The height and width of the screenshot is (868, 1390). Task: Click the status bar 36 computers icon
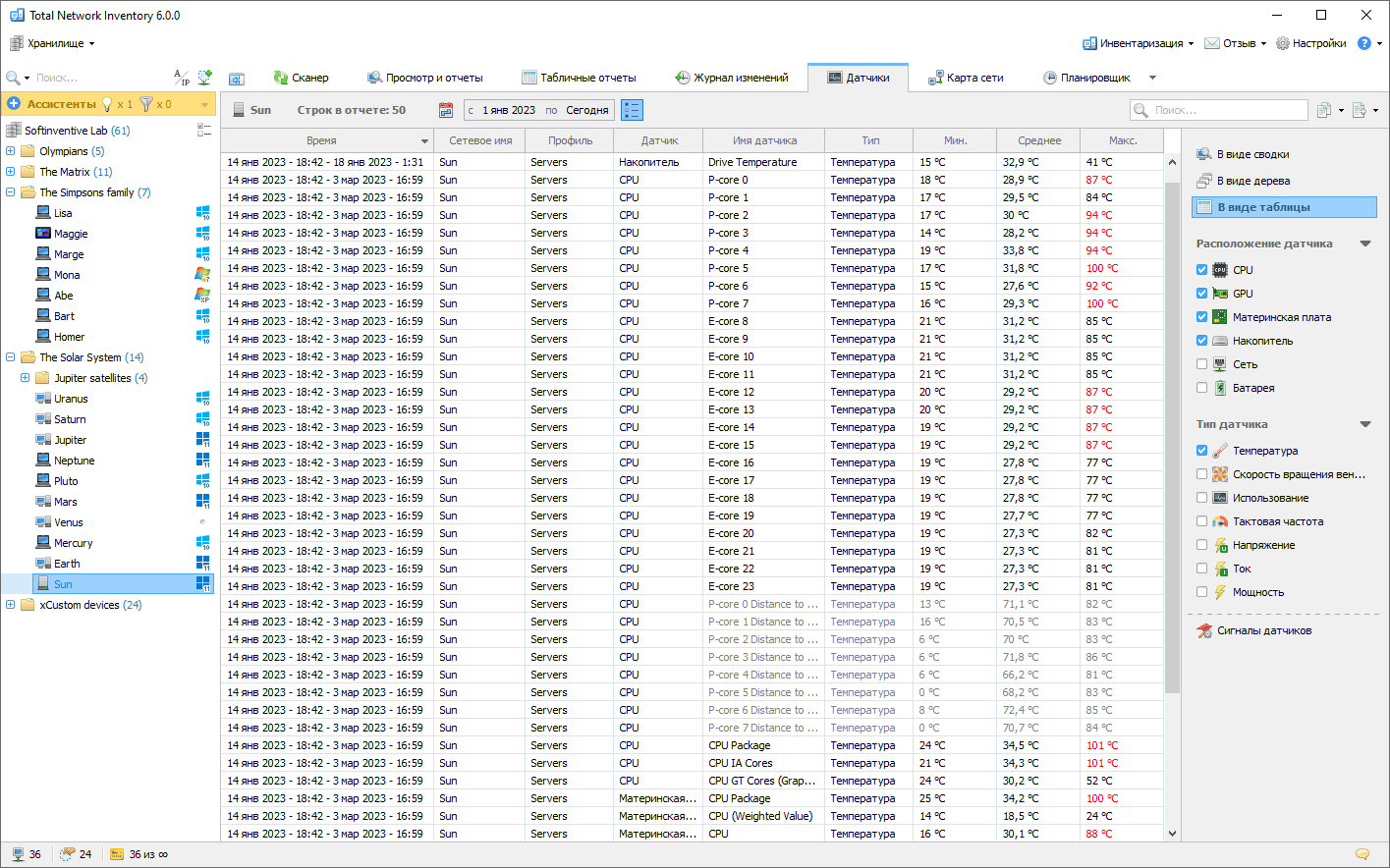coord(19,854)
